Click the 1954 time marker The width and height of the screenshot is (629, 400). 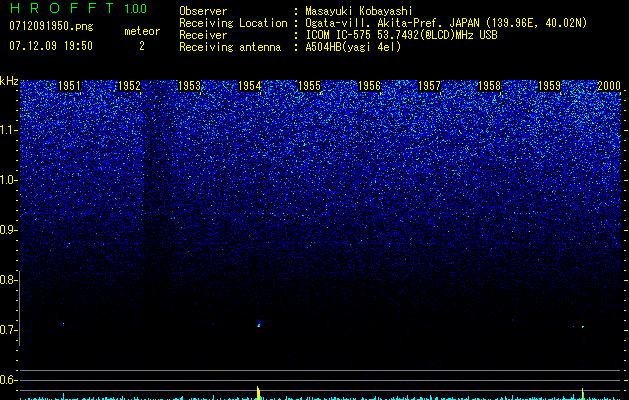point(249,86)
